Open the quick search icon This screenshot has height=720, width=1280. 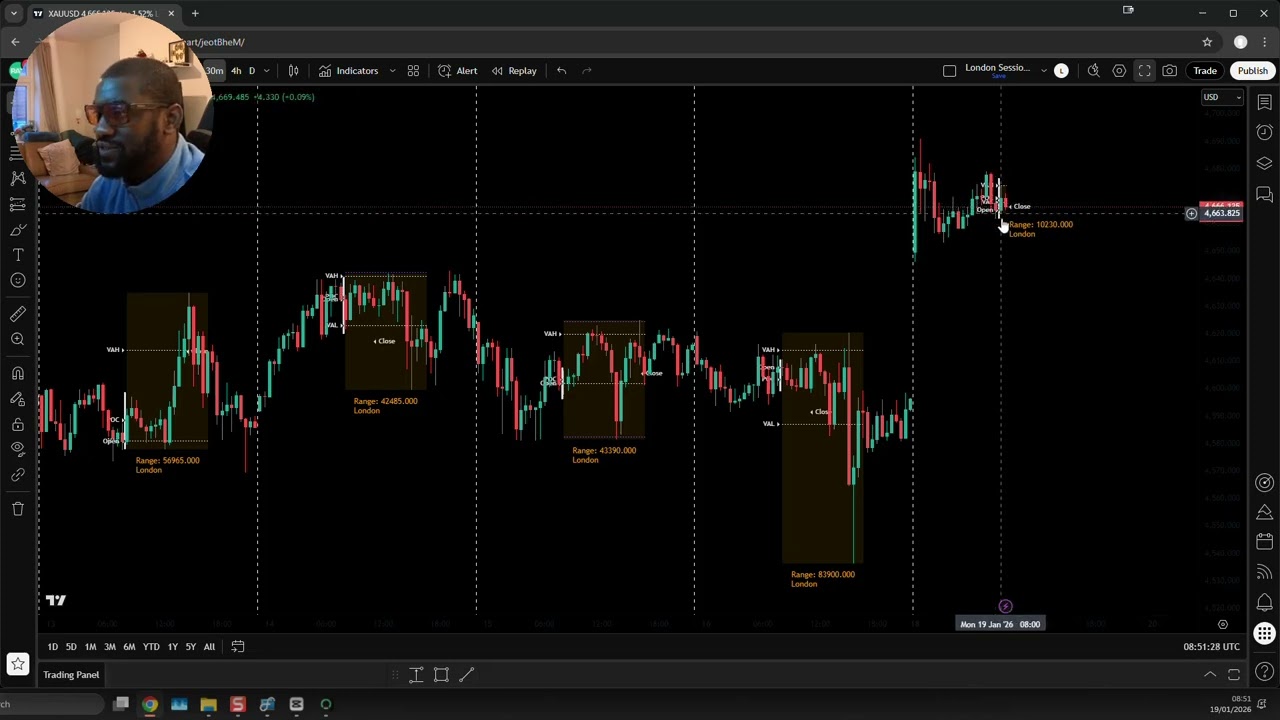[1094, 71]
